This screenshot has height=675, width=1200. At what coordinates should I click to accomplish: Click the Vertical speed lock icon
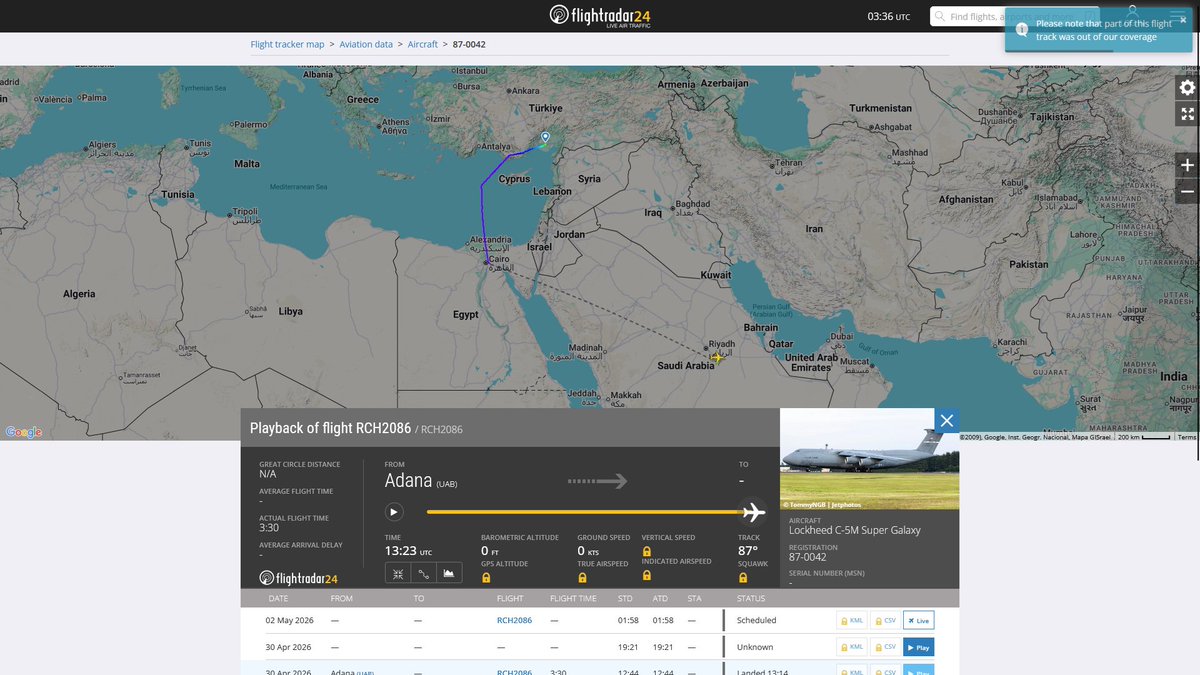[646, 551]
